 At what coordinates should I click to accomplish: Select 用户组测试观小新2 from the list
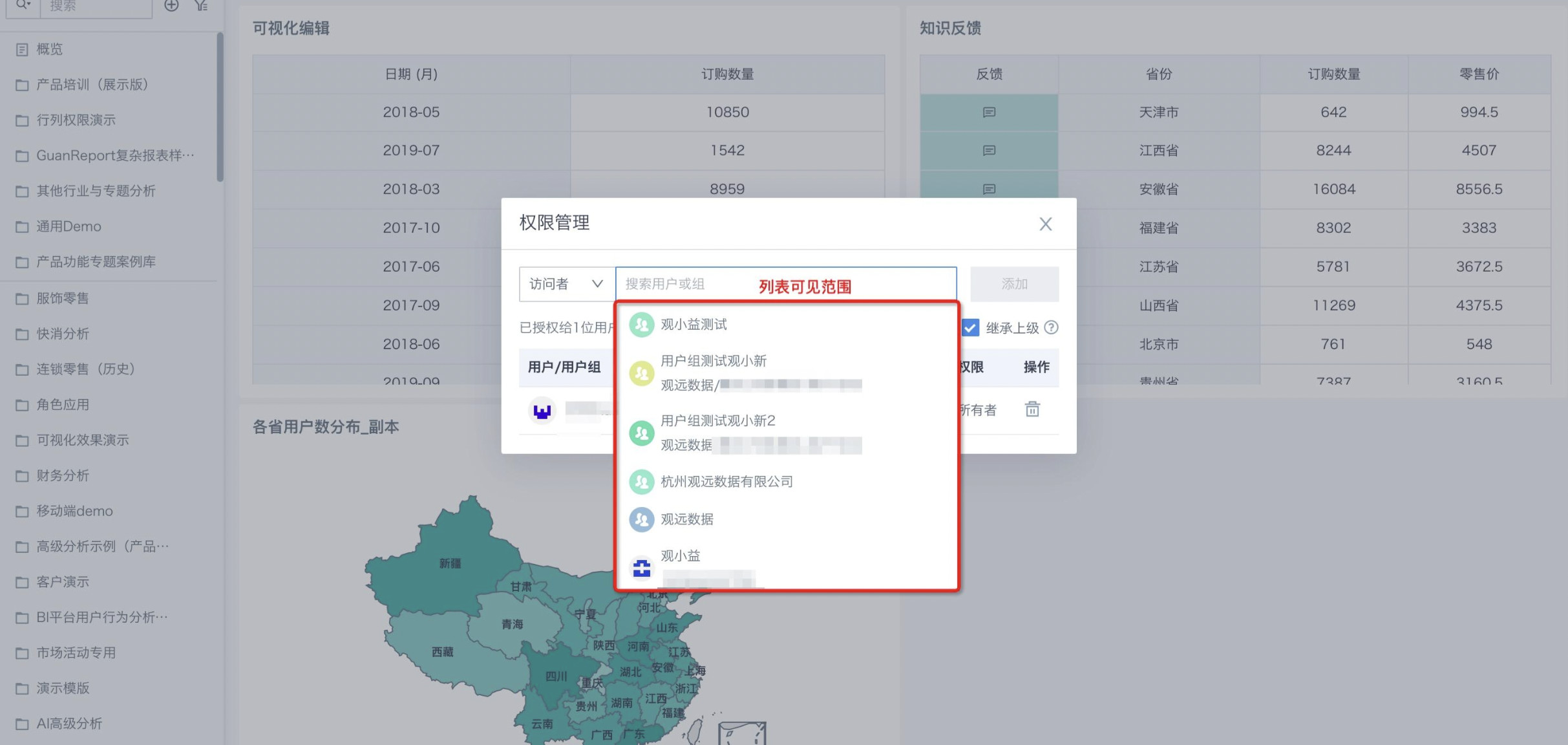coord(717,421)
